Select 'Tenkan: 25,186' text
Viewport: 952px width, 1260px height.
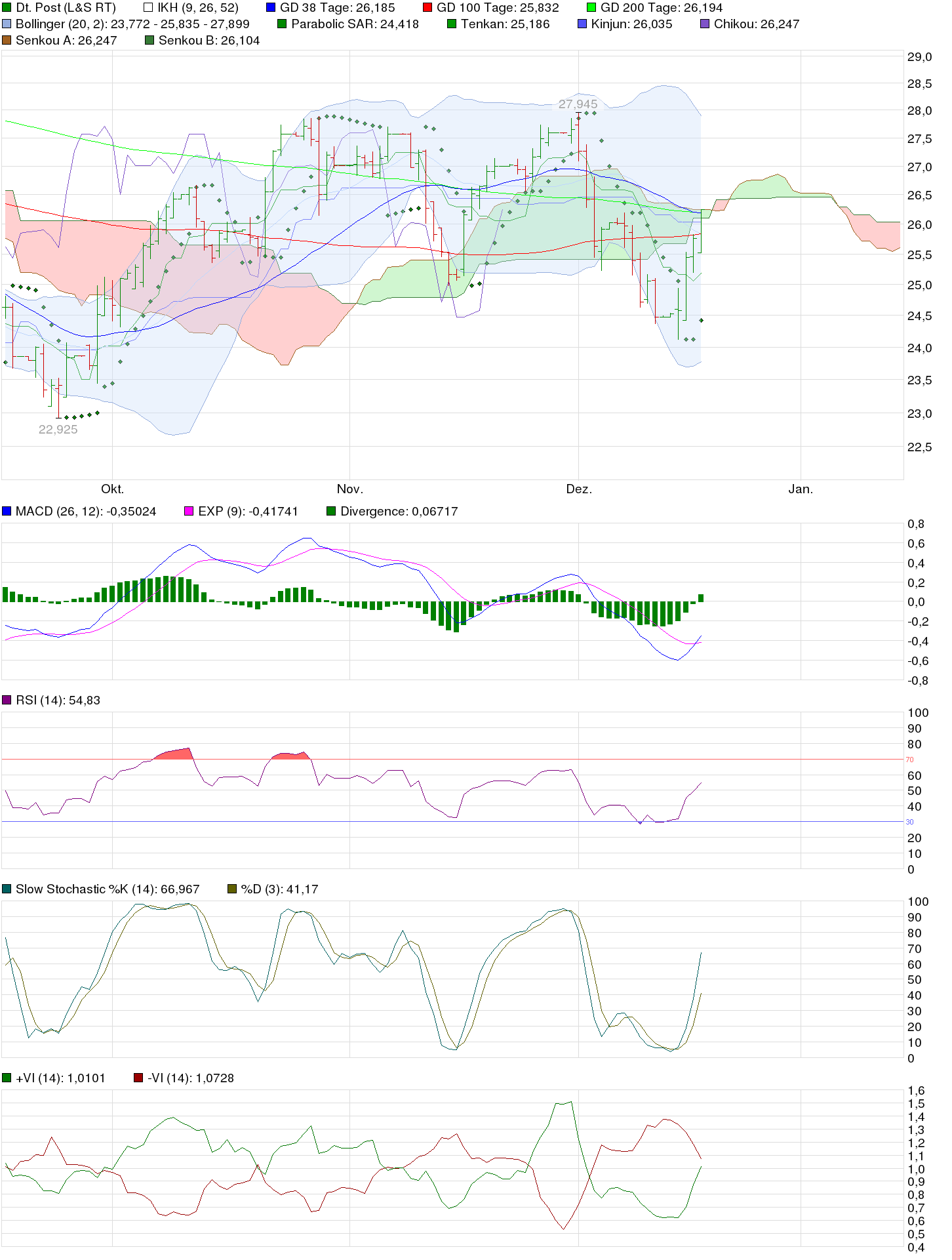pos(506,24)
